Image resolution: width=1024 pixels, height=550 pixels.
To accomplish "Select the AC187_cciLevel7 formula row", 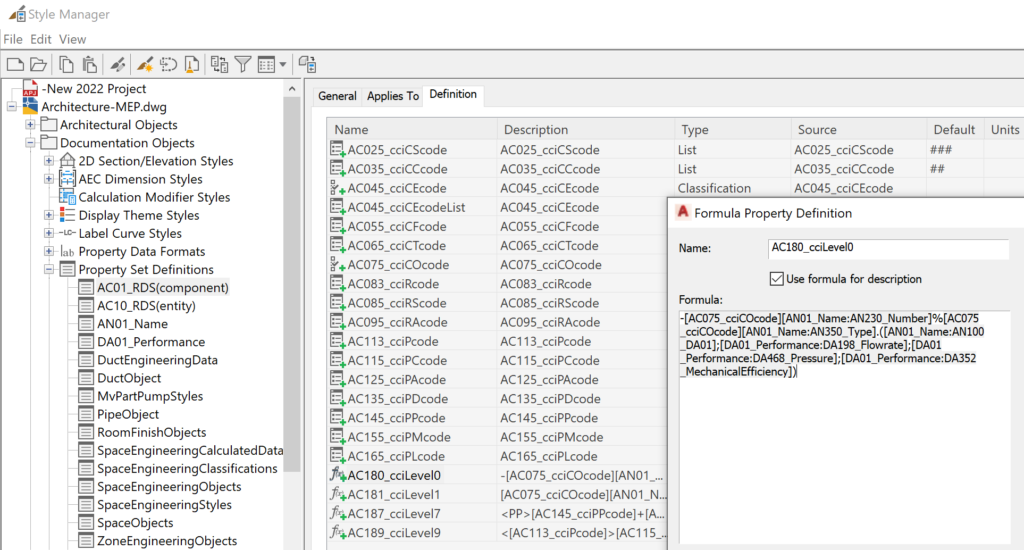I will tap(498, 513).
